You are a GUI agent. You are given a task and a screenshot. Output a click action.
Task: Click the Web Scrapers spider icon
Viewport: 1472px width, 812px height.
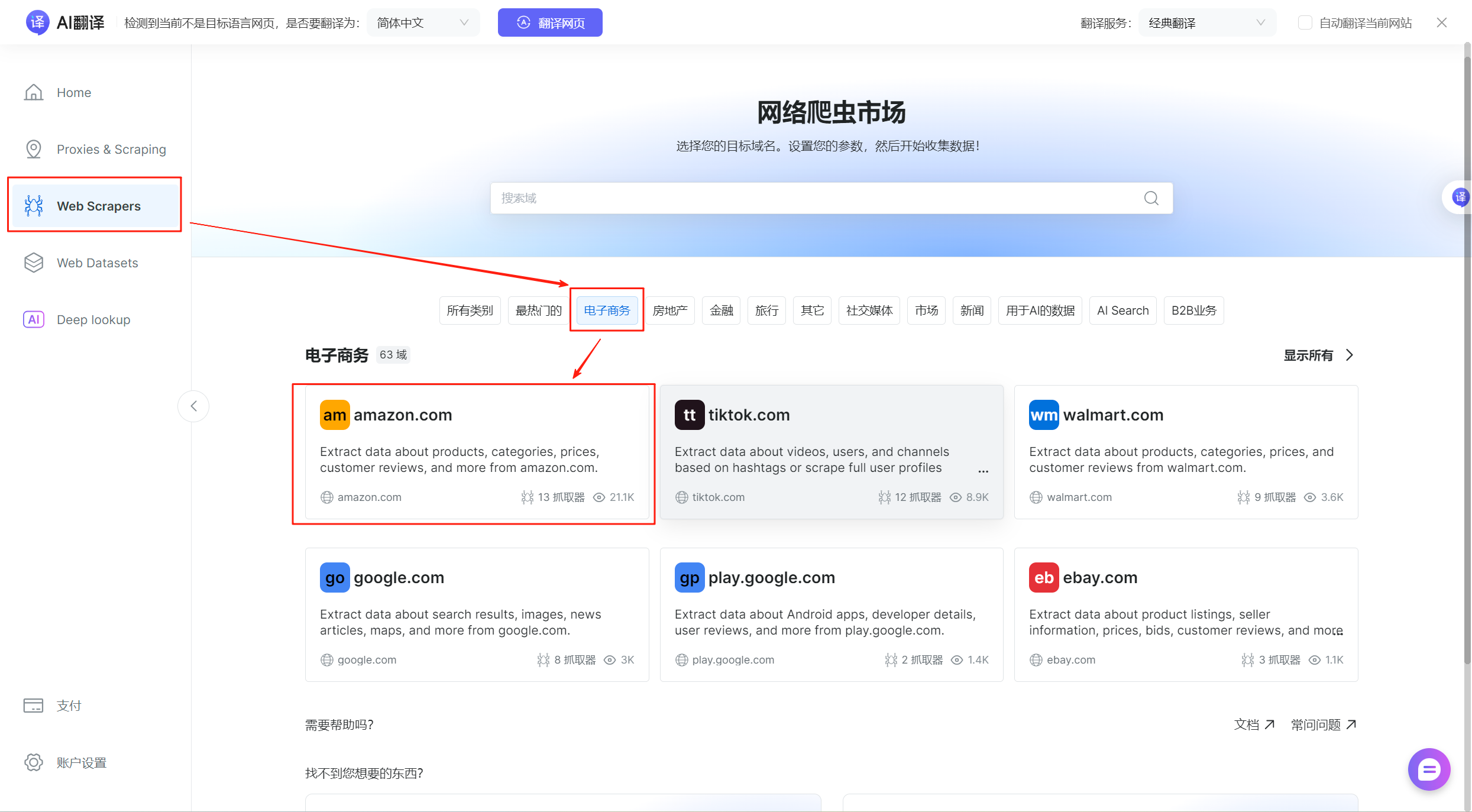pyautogui.click(x=34, y=206)
